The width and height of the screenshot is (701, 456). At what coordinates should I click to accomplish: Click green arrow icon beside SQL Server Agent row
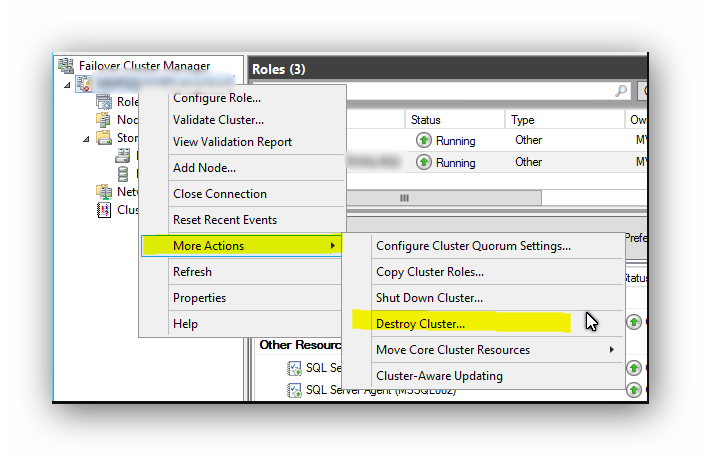click(x=633, y=390)
